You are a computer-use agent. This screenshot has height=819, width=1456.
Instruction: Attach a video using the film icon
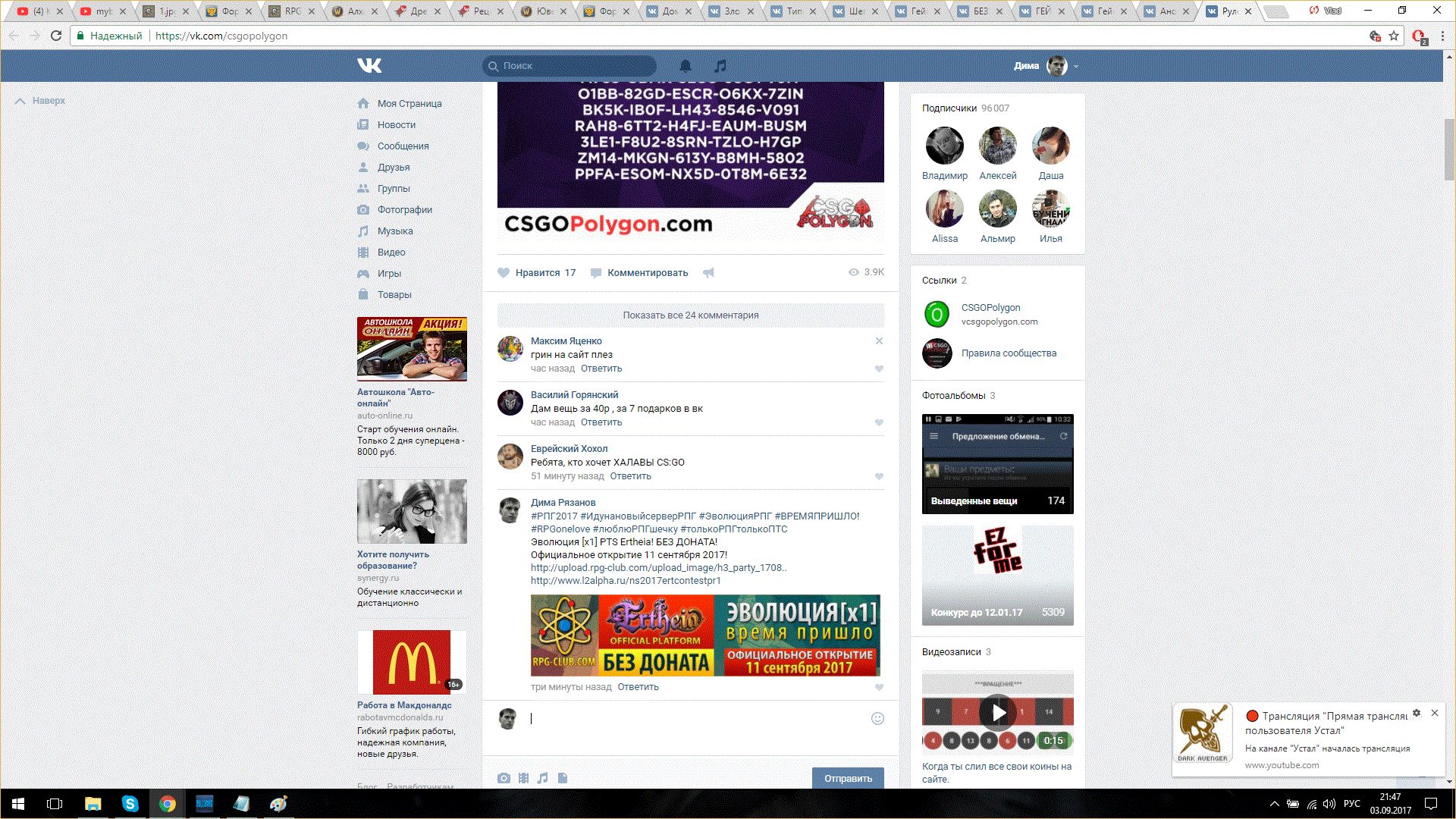pyautogui.click(x=523, y=778)
